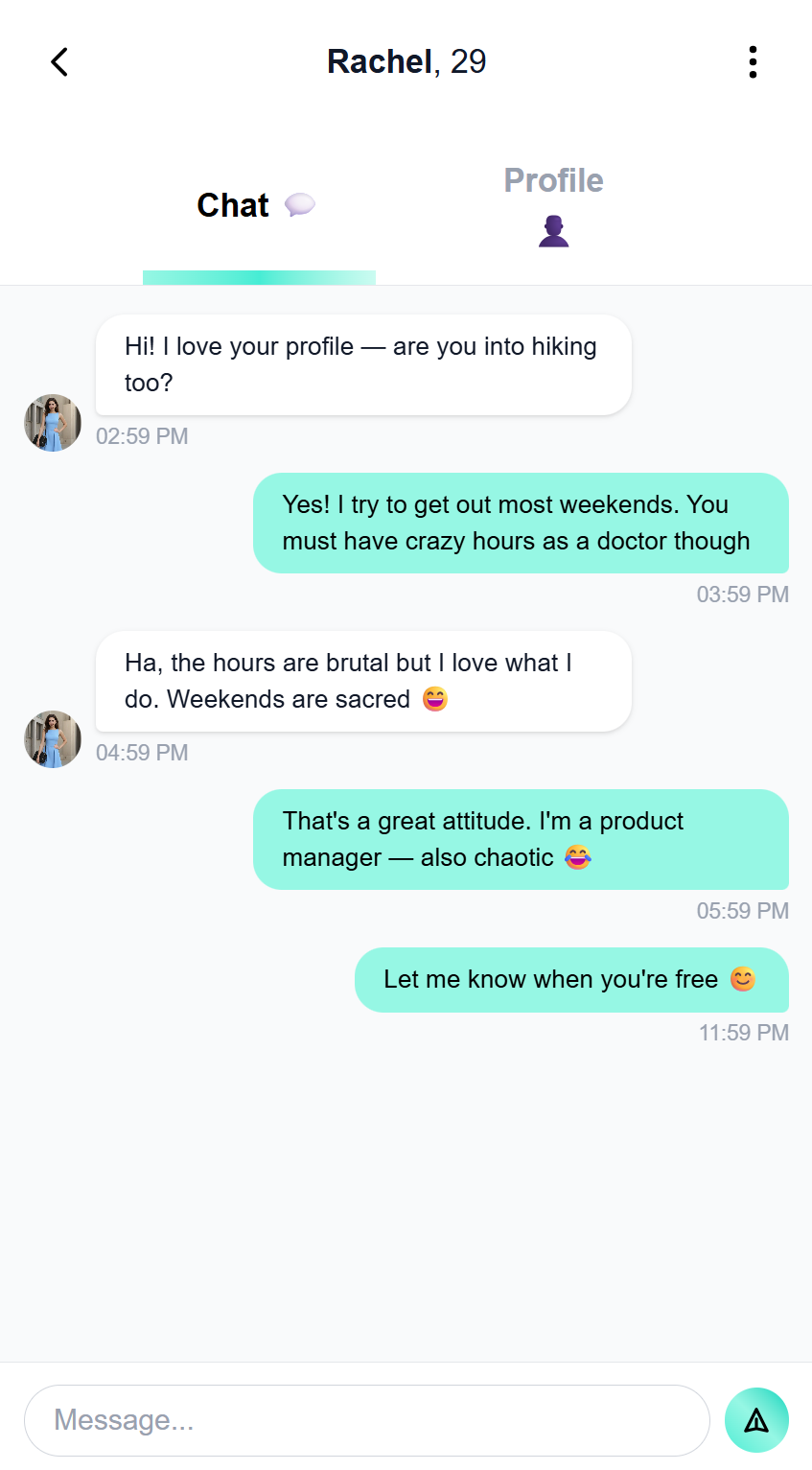Select the "Let me know when you're free" bubble
812x1470 pixels.
click(x=571, y=979)
